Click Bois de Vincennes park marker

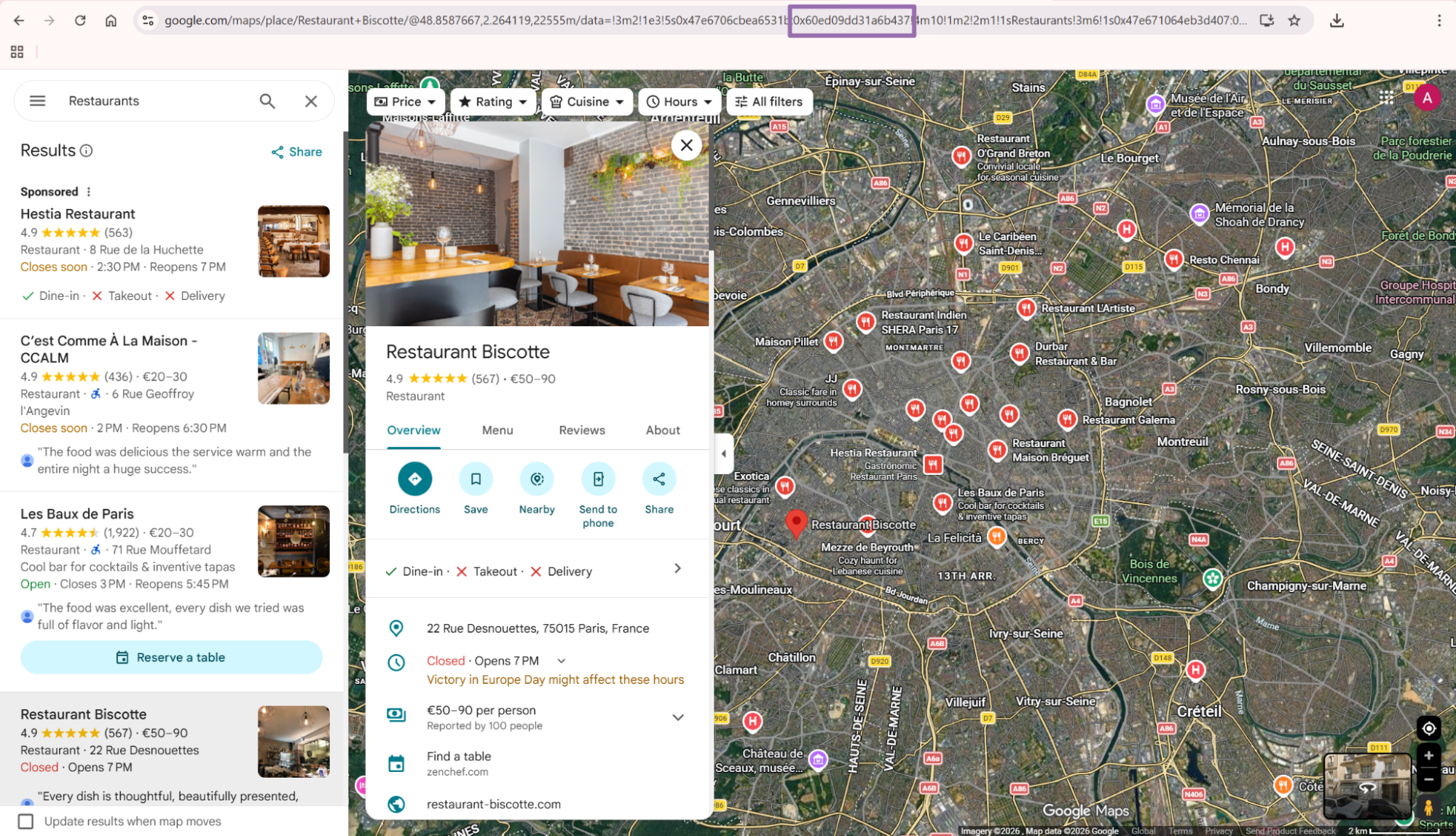pos(1212,579)
